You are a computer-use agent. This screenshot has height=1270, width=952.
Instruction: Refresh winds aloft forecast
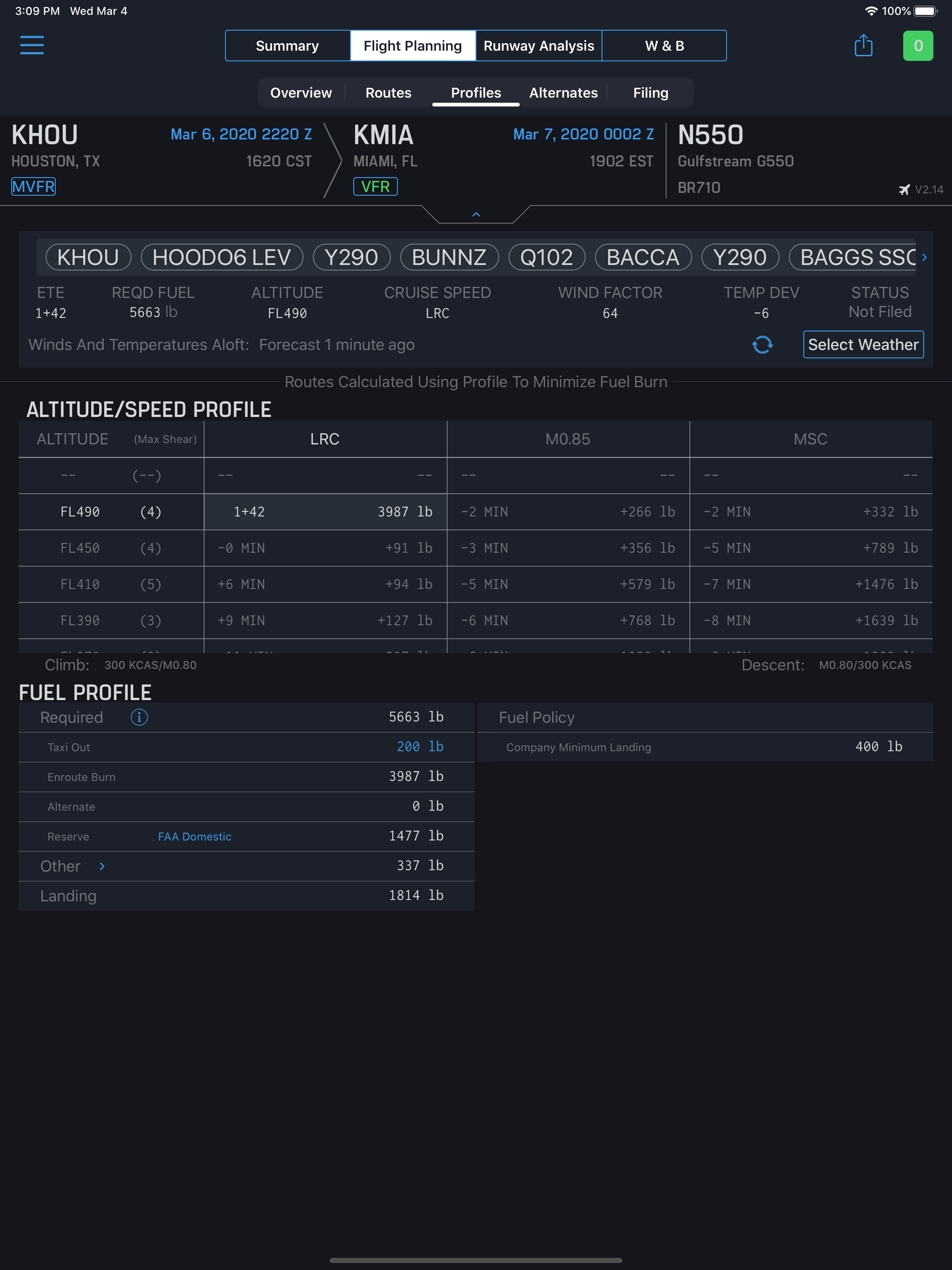point(762,344)
